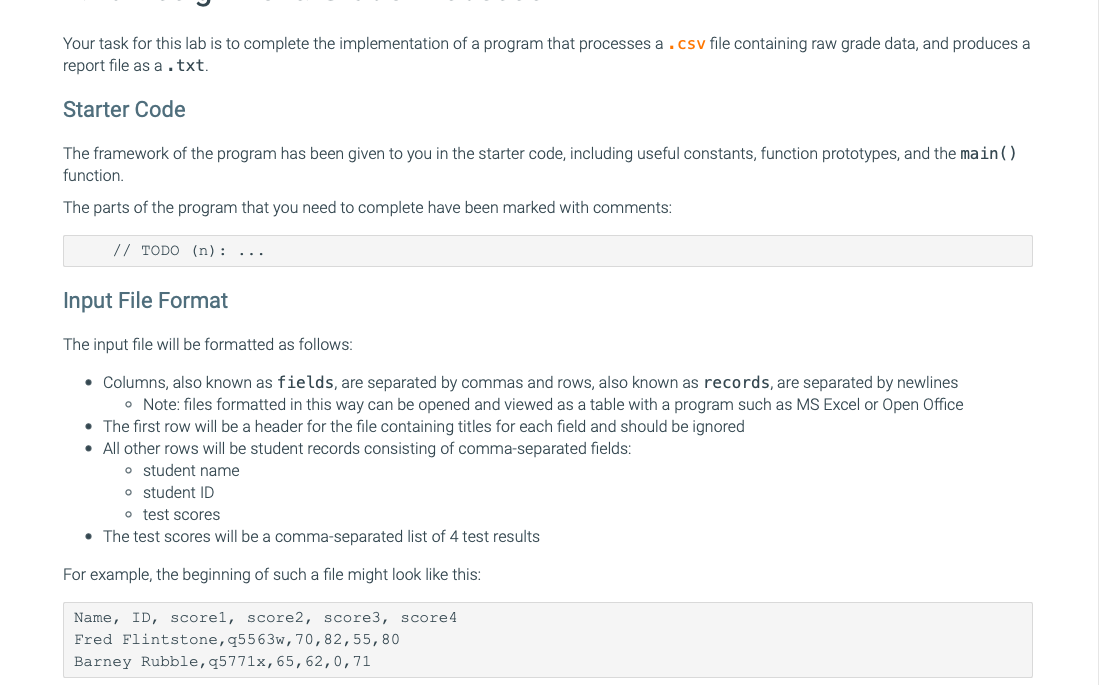Click the Input File Format heading
The image size is (1099, 685).
point(145,301)
